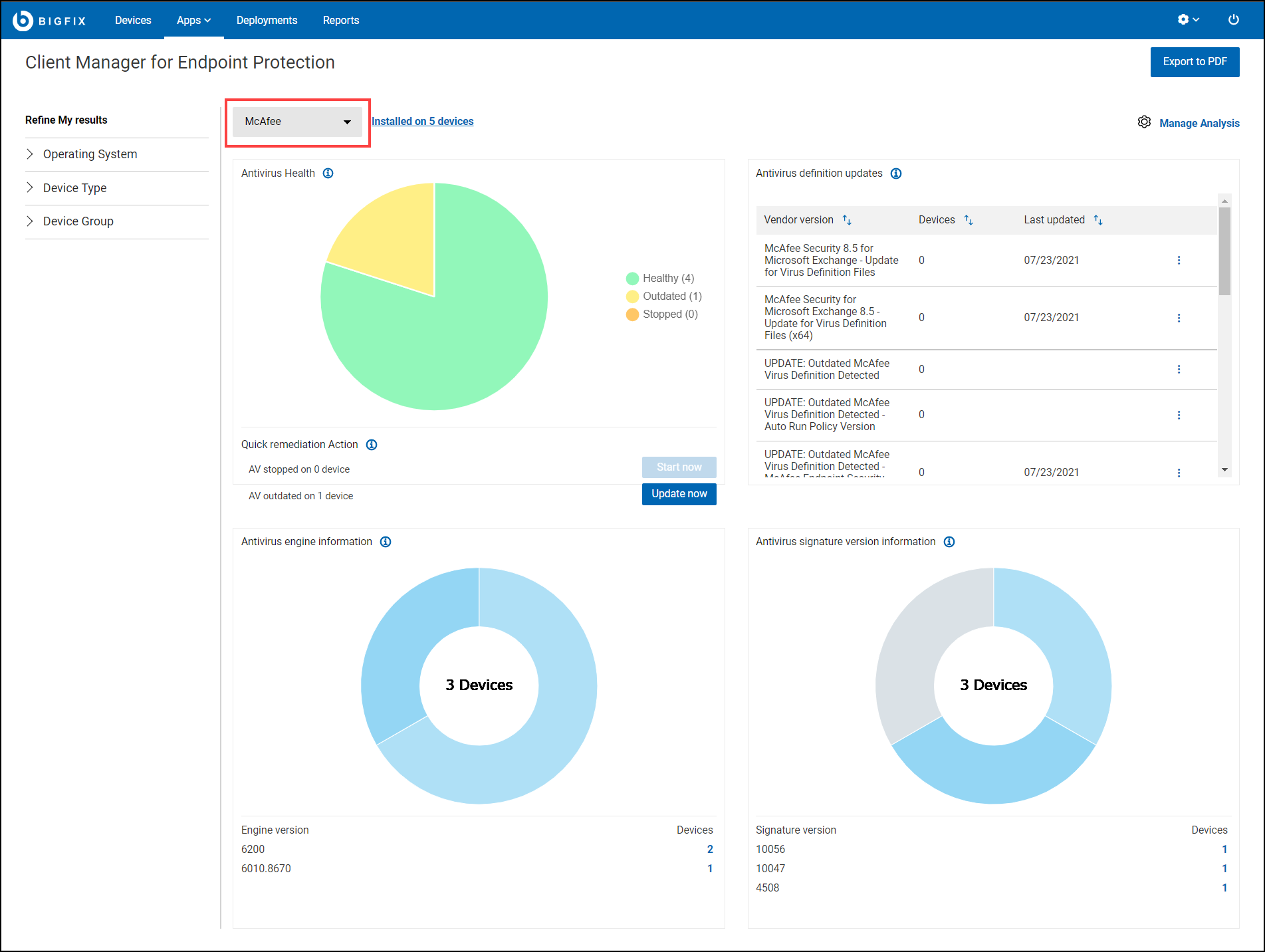The height and width of the screenshot is (952, 1265).
Task: Open the Deployments menu
Action: tap(267, 21)
